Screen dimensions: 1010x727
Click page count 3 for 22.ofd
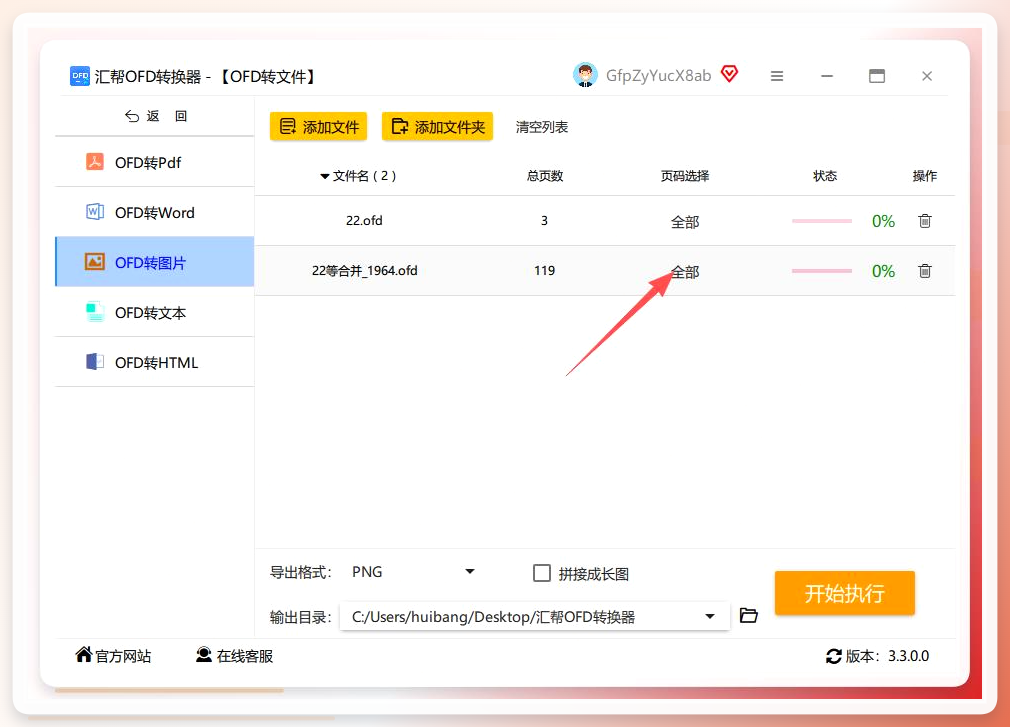click(x=544, y=221)
